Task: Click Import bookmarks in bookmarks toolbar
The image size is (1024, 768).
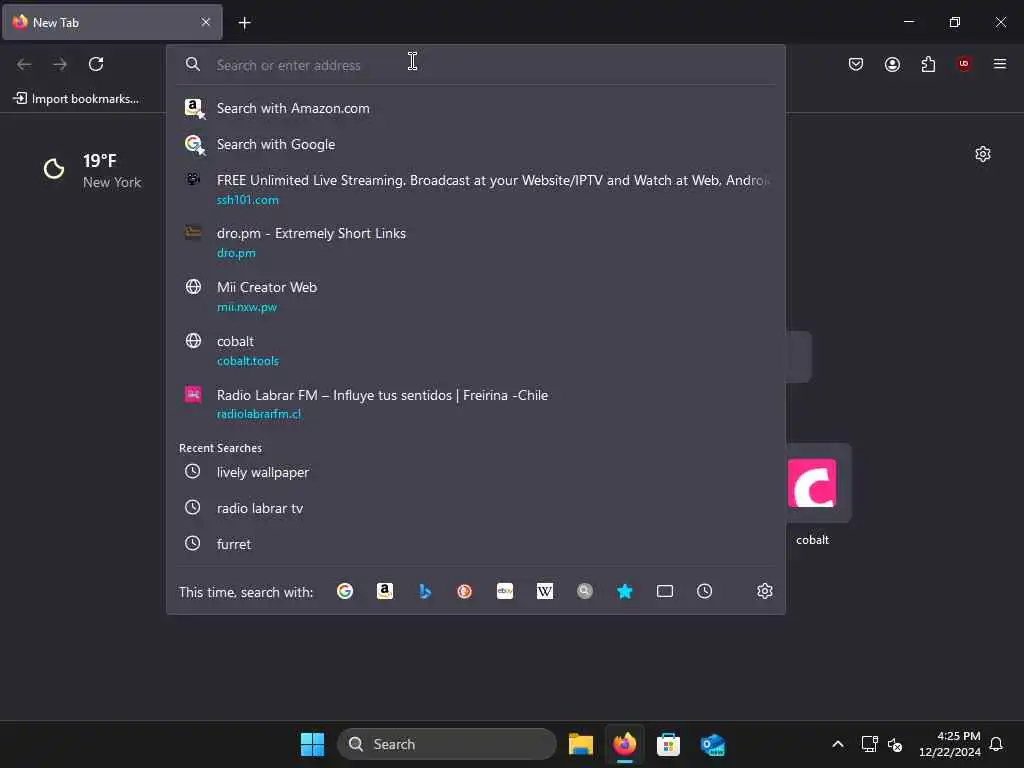Action: click(76, 99)
